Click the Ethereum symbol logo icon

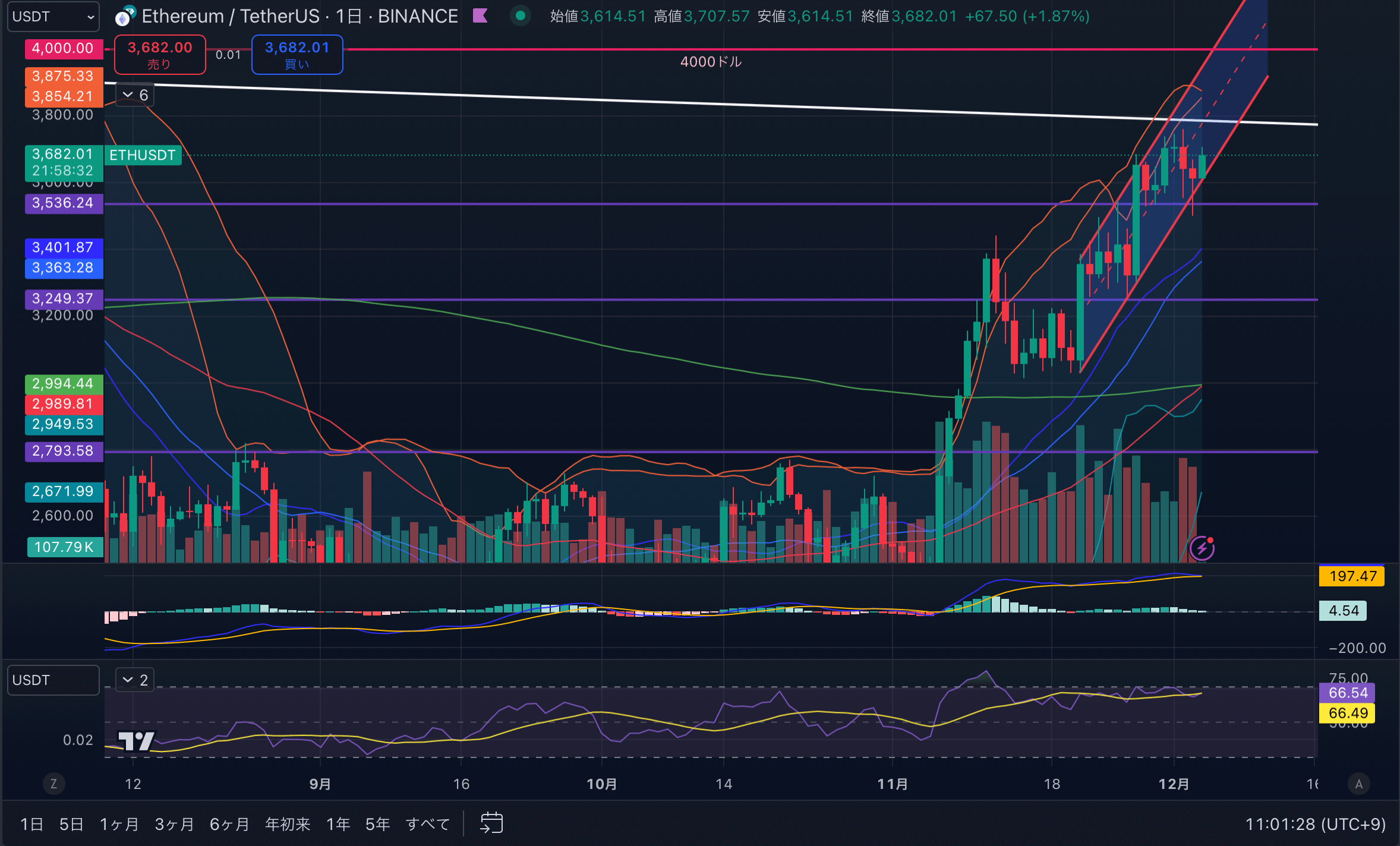tap(125, 17)
